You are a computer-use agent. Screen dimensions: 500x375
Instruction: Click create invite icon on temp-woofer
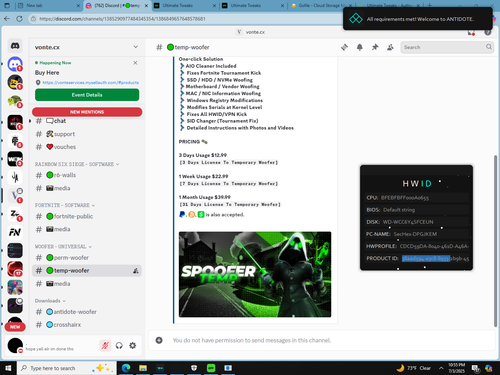[x=136, y=271]
